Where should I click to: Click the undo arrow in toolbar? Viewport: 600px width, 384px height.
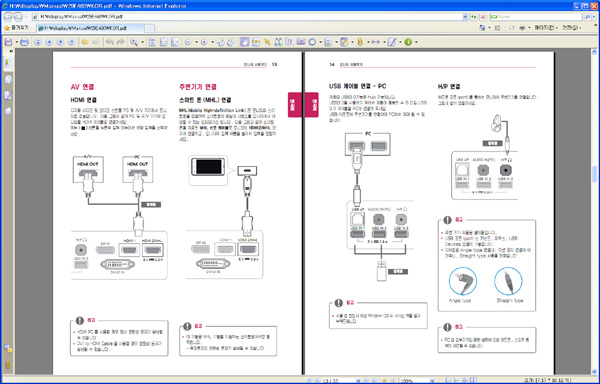110,42
